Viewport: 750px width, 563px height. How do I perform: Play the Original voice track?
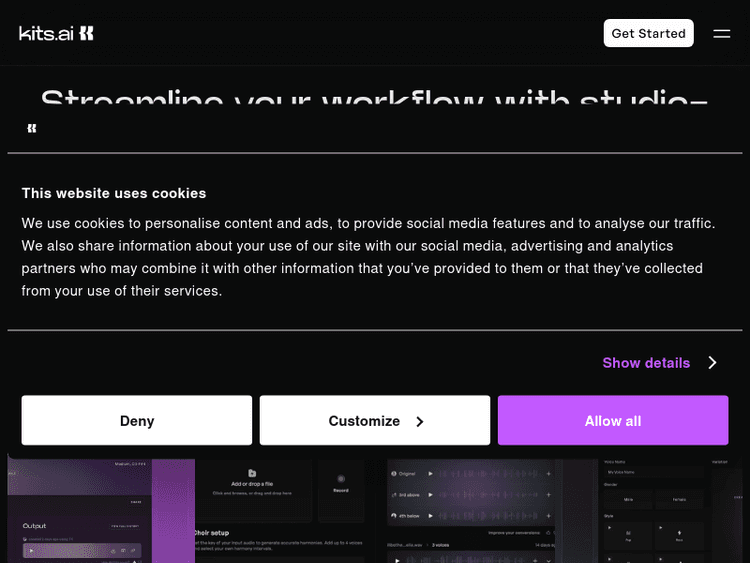(430, 473)
